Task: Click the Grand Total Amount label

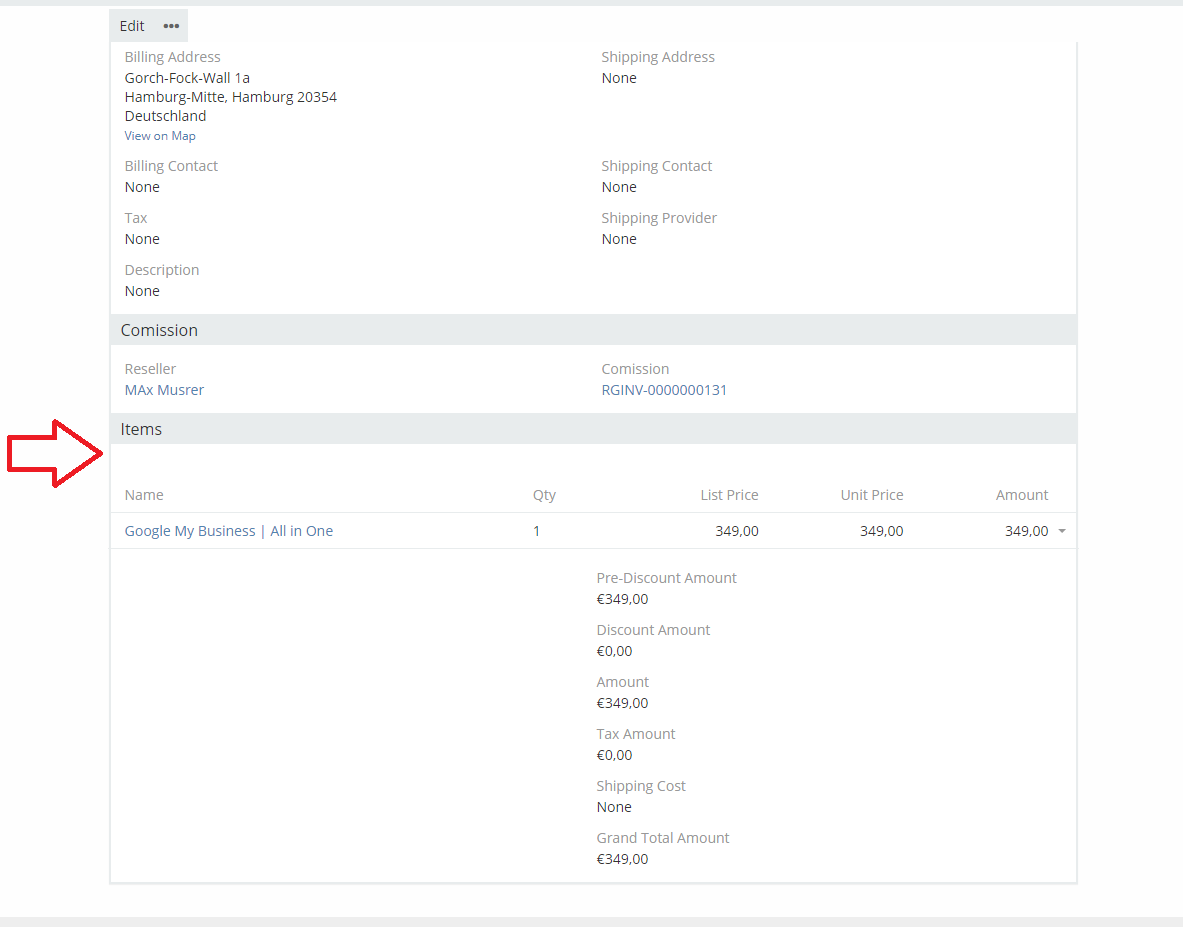Action: click(x=663, y=838)
